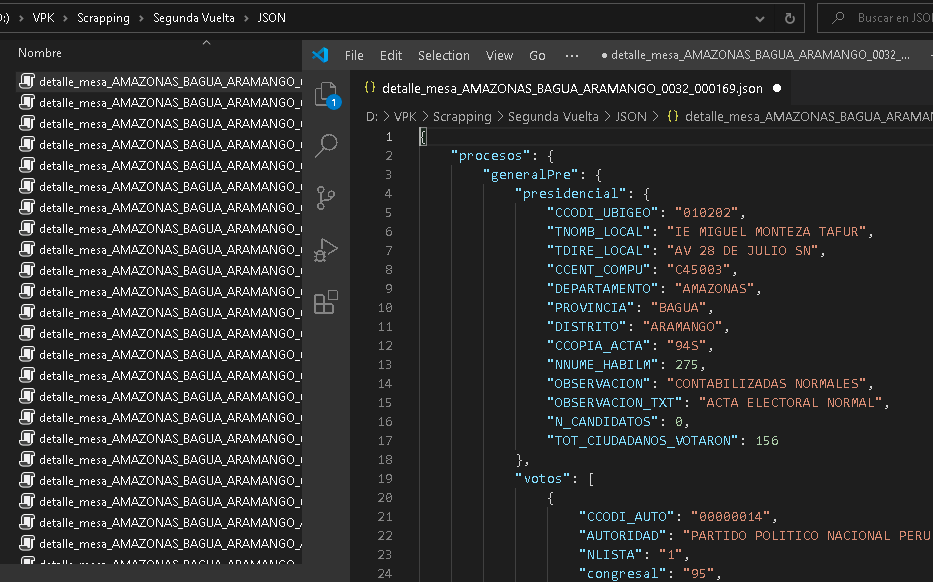933x582 pixels.
Task: Click the VS Code logo icon
Action: pyautogui.click(x=320, y=55)
